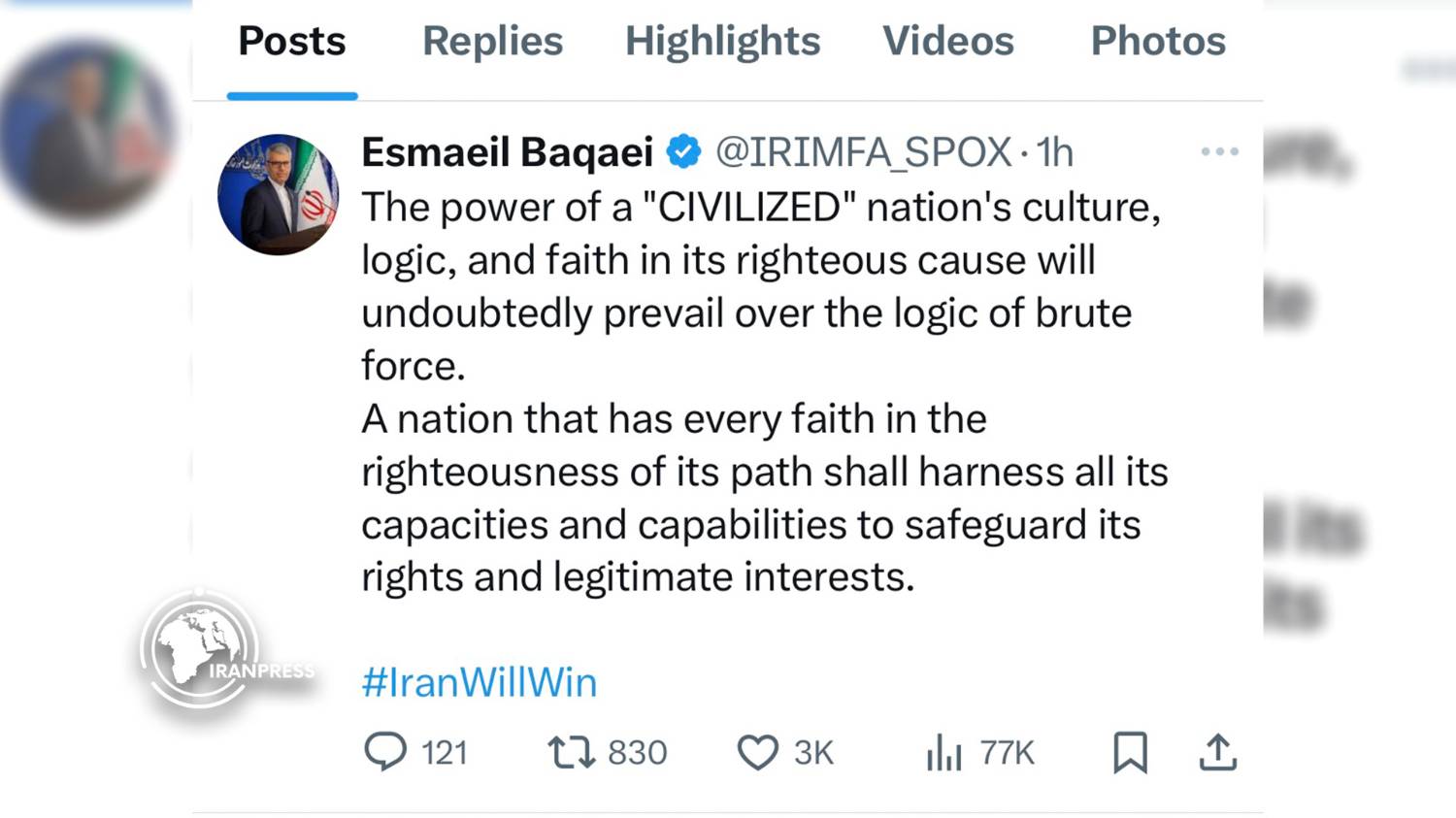1456x818 pixels.
Task: Switch to the Highlights tab
Action: pos(722,42)
